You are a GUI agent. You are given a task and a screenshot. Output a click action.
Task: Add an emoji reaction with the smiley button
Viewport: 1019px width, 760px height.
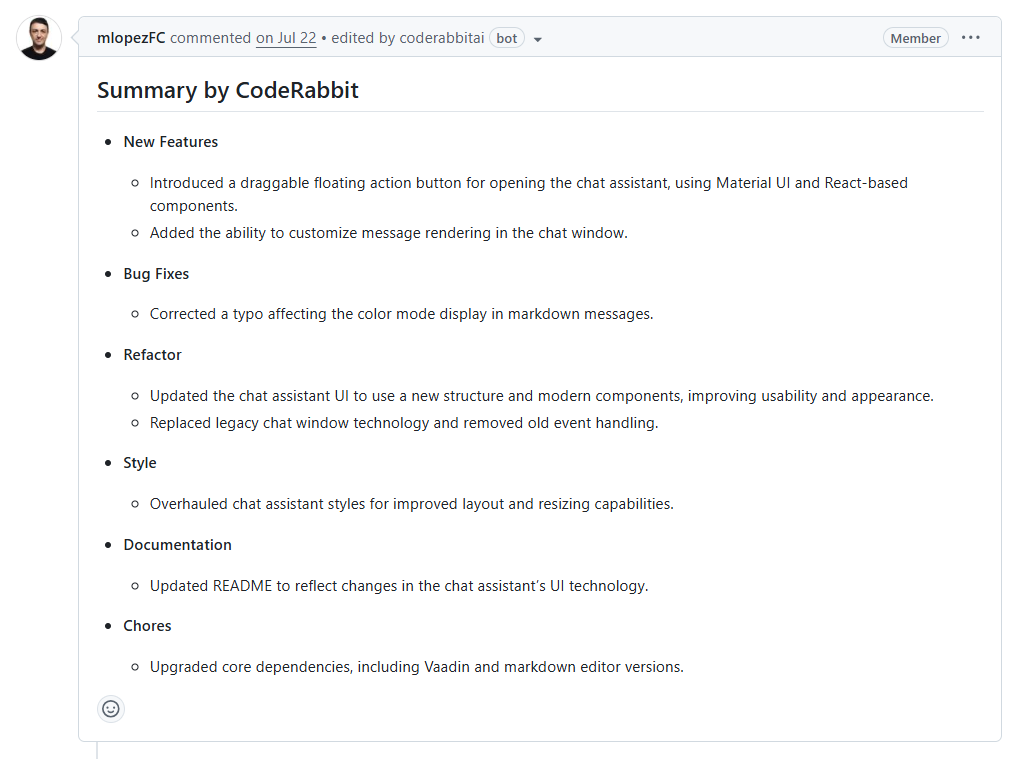pos(111,708)
